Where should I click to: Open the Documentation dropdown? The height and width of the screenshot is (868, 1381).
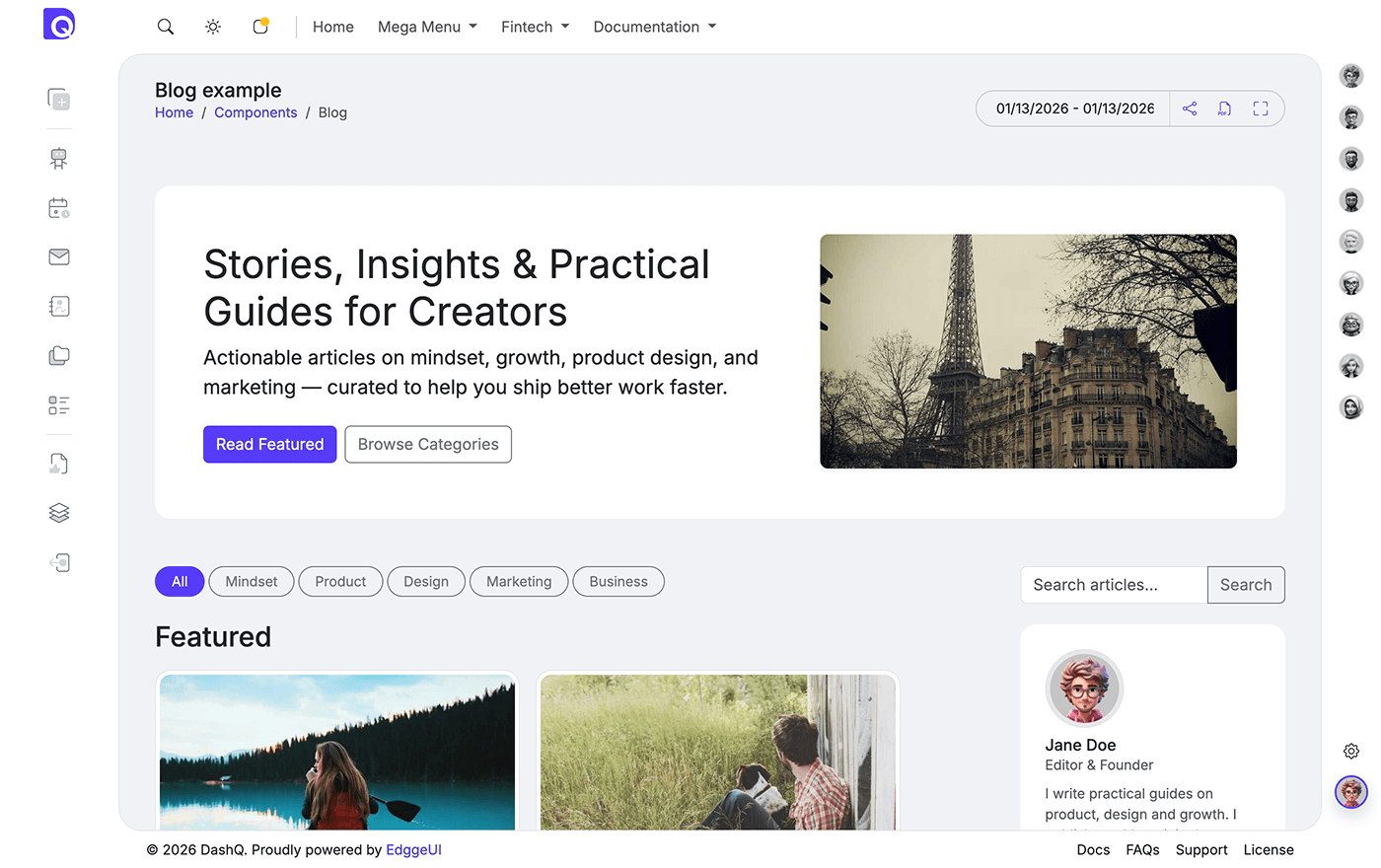pos(654,27)
